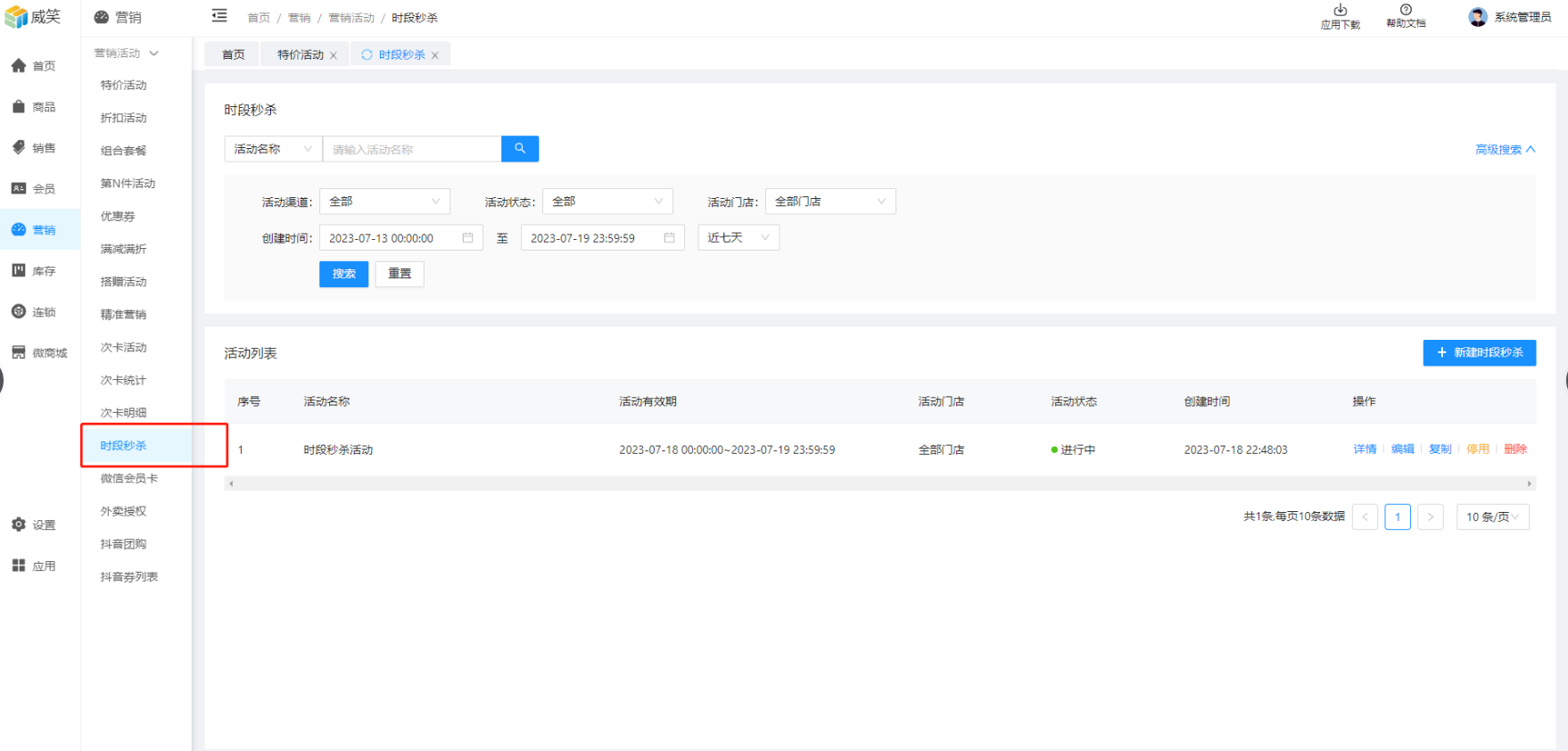The image size is (1568, 751).
Task: Open the 帮助文档 help icon
Action: pyautogui.click(x=1406, y=11)
